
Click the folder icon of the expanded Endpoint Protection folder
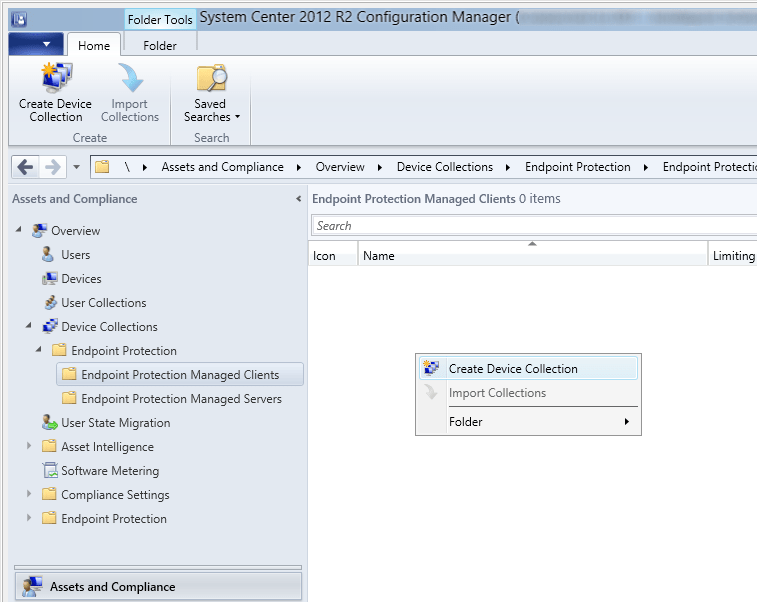[59, 350]
